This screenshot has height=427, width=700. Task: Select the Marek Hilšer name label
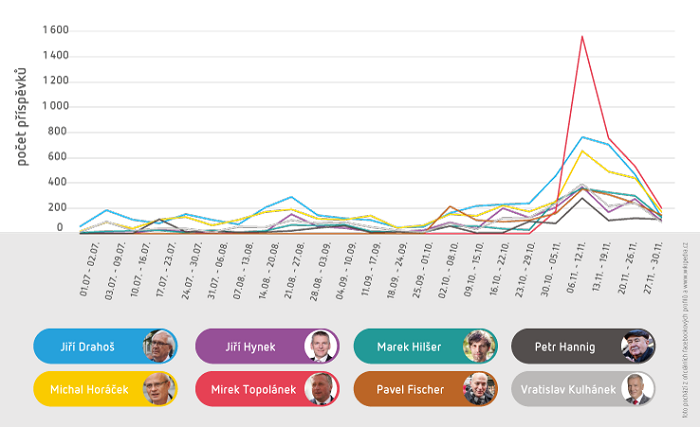410,346
